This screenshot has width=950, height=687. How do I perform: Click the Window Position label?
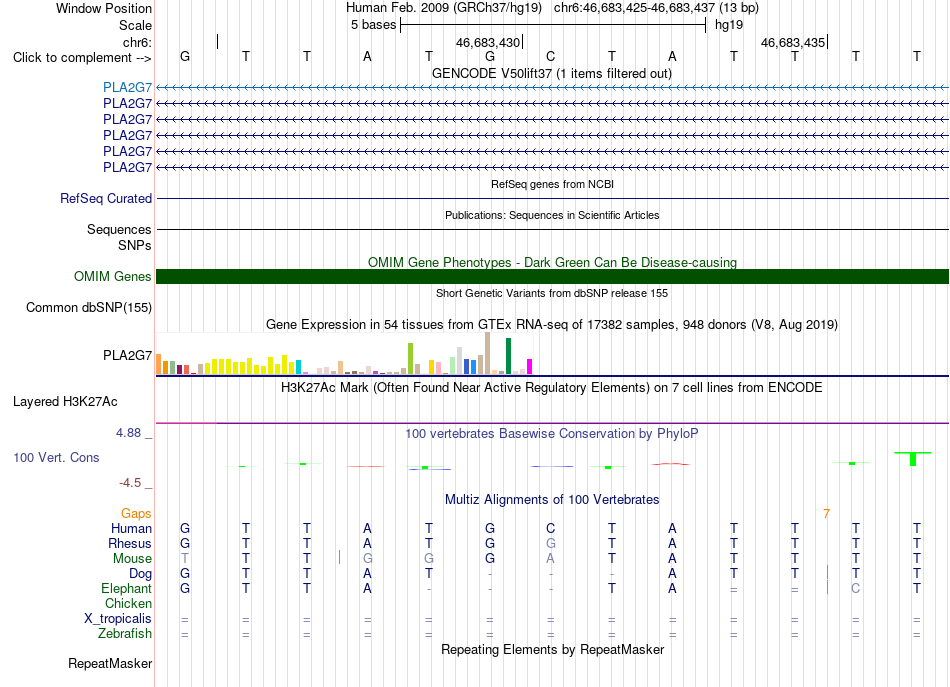pyautogui.click(x=104, y=8)
